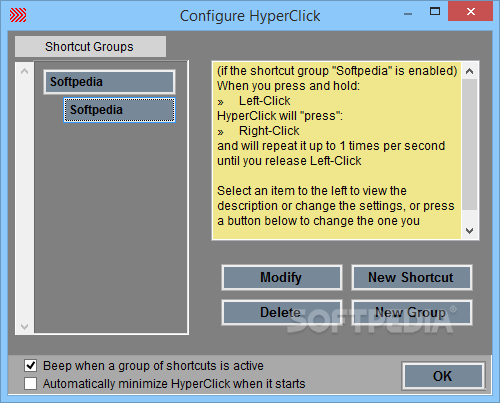Image resolution: width=500 pixels, height=403 pixels.
Task: Click the Configure HyperClick title text
Action: tap(250, 16)
